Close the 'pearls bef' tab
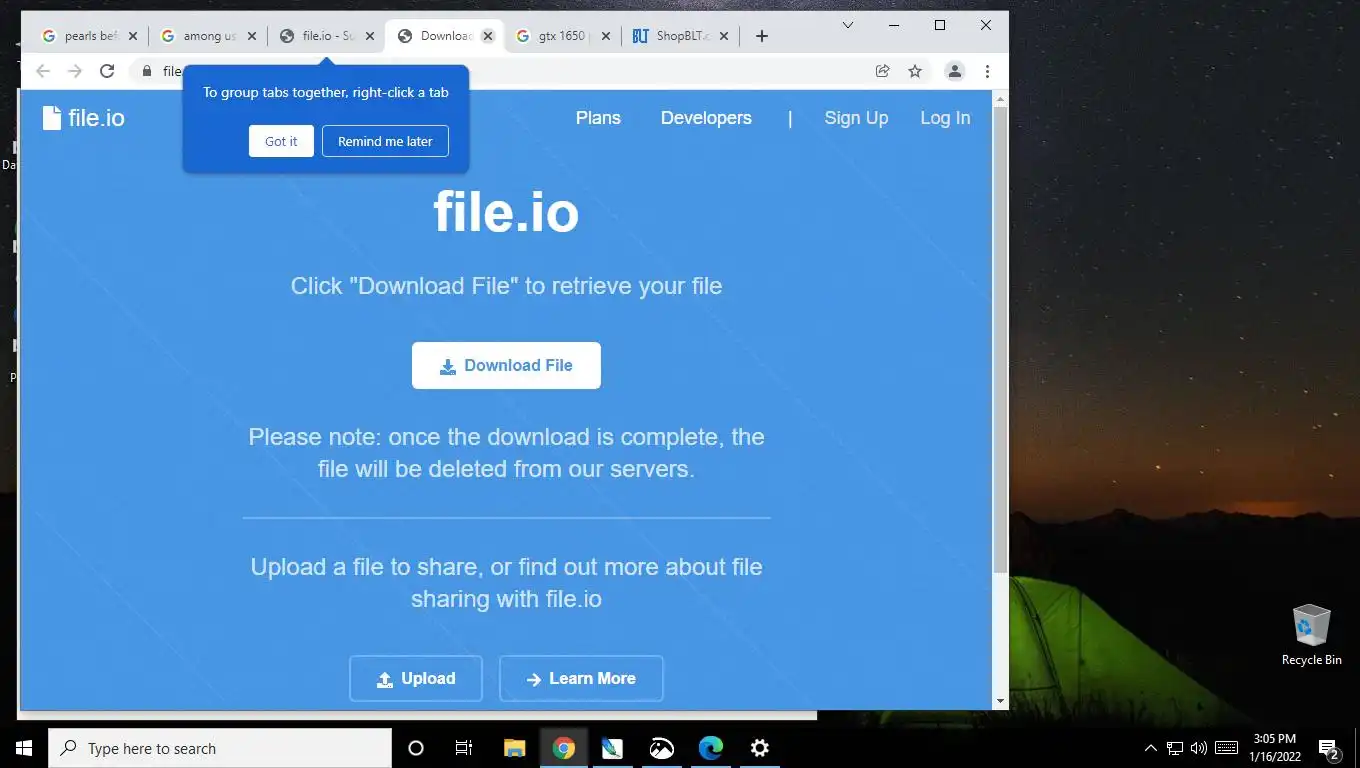Viewport: 1360px width, 768px height. (133, 36)
